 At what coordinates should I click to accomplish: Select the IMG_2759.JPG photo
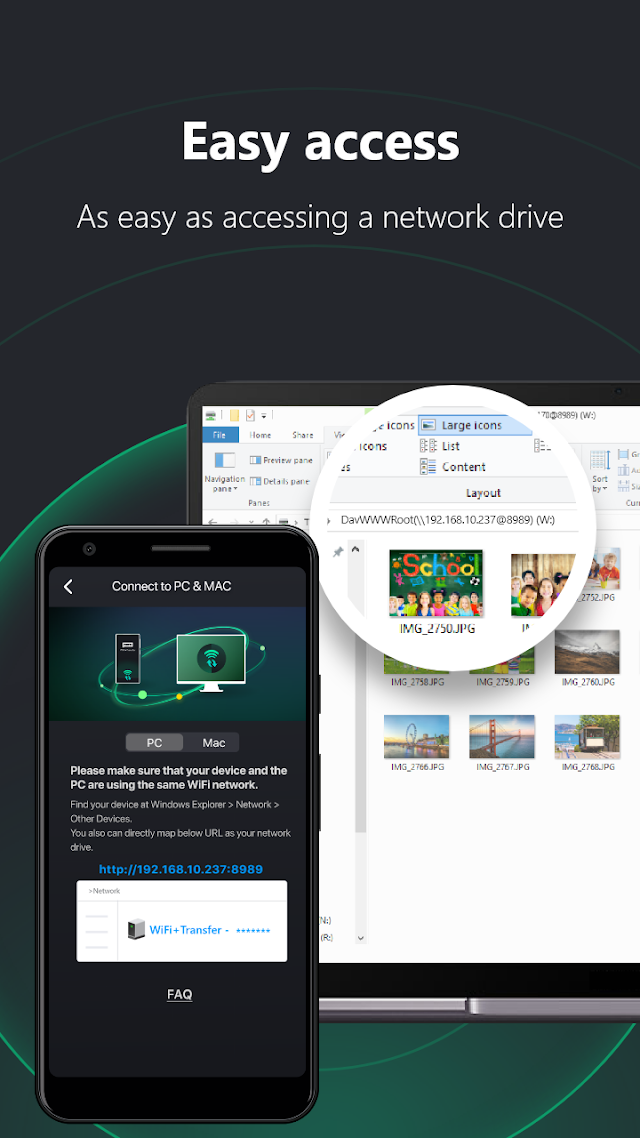(x=502, y=662)
